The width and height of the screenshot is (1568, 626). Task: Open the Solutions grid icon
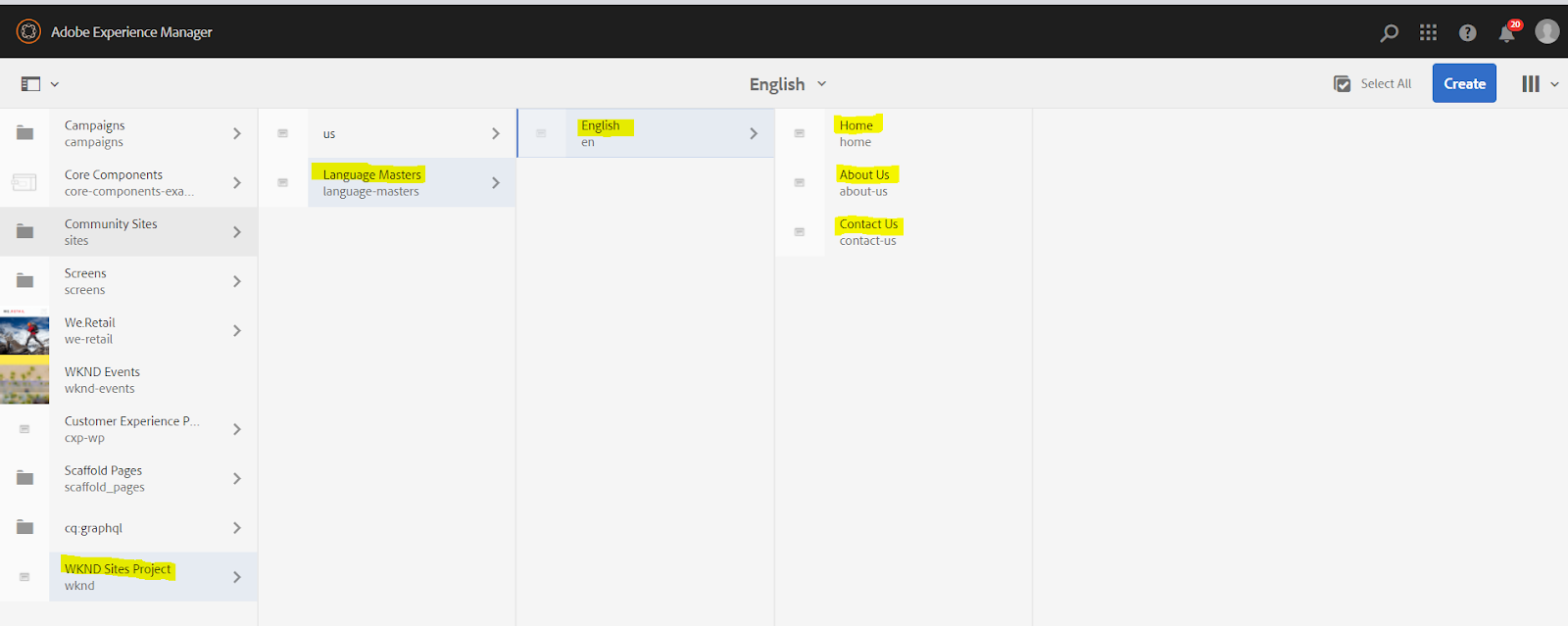(x=1428, y=32)
